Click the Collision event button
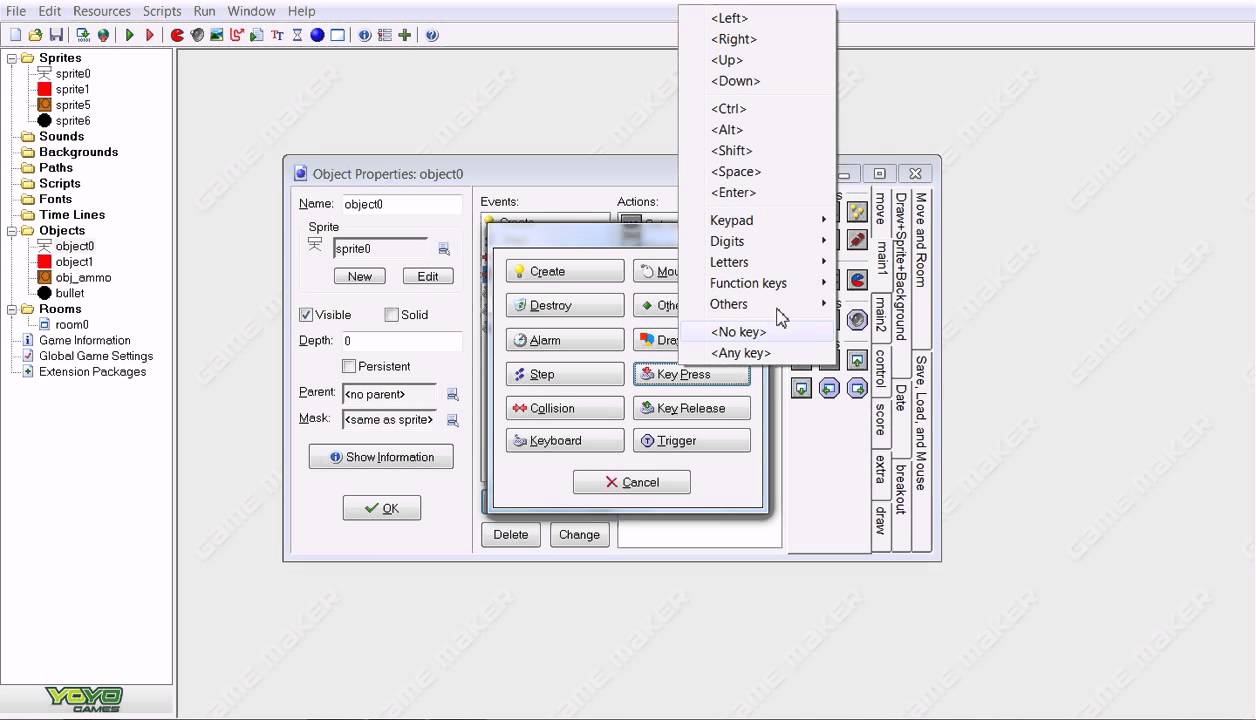Screen dimensions: 1256x720 pyautogui.click(x=565, y=408)
